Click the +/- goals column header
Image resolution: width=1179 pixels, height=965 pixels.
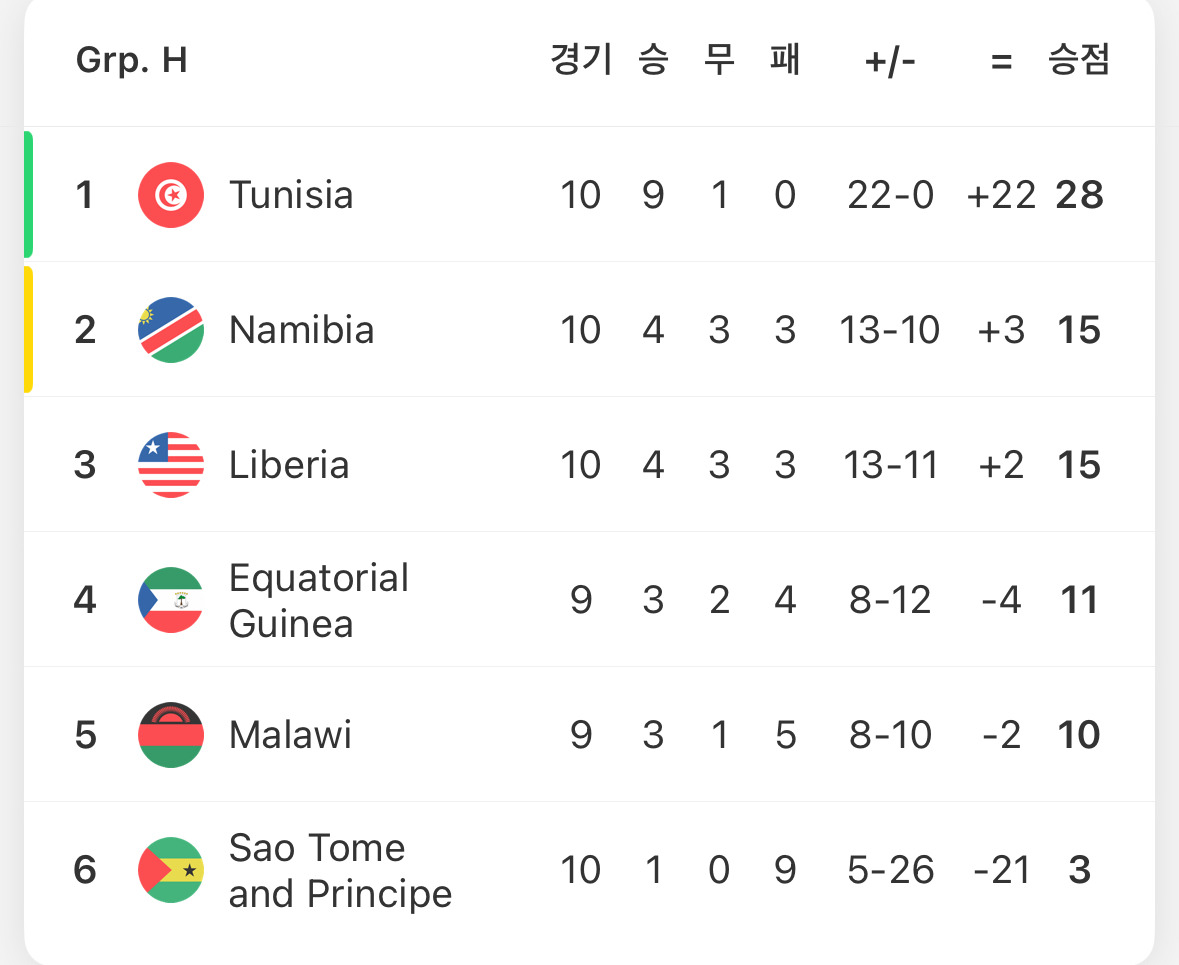coord(890,62)
